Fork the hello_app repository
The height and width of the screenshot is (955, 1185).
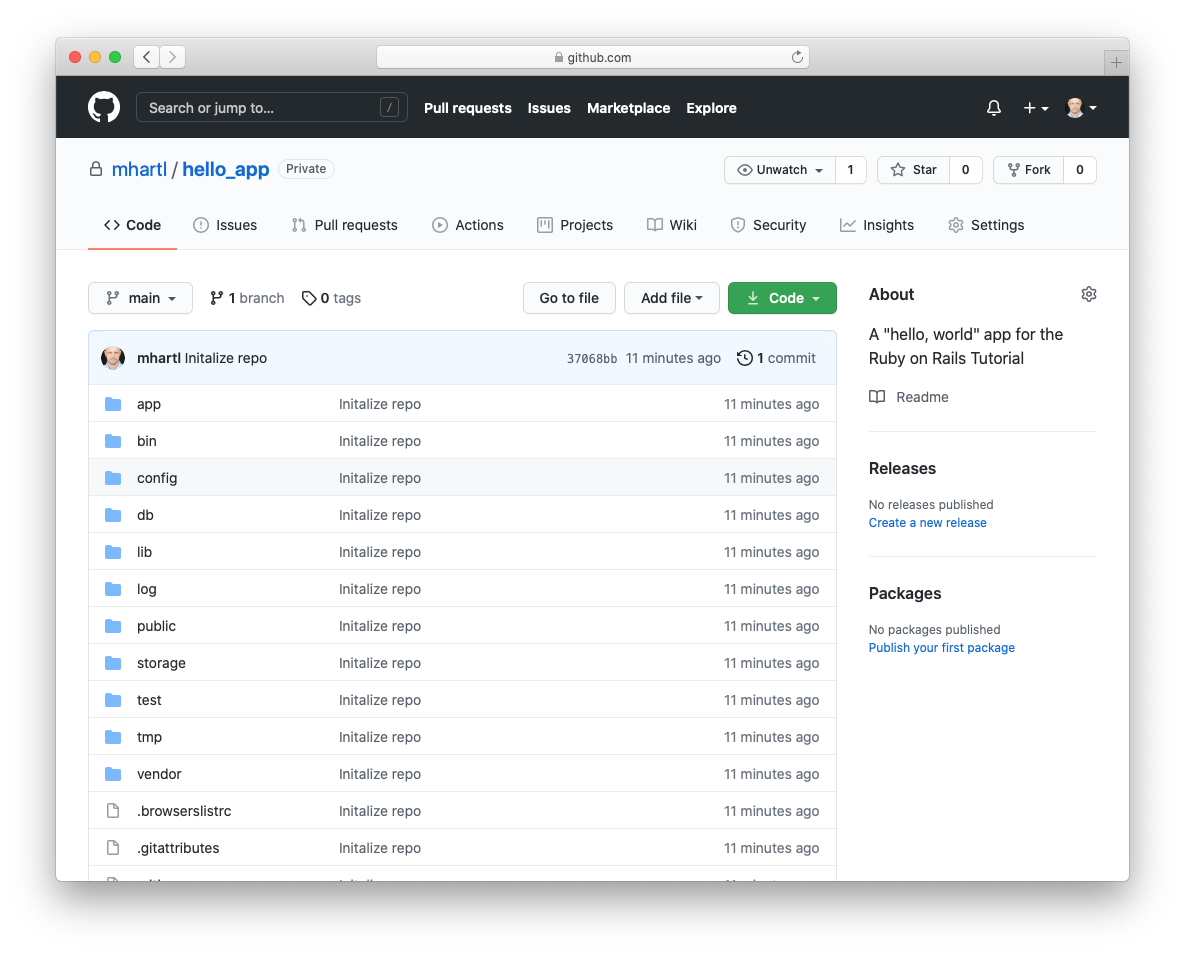click(1028, 170)
